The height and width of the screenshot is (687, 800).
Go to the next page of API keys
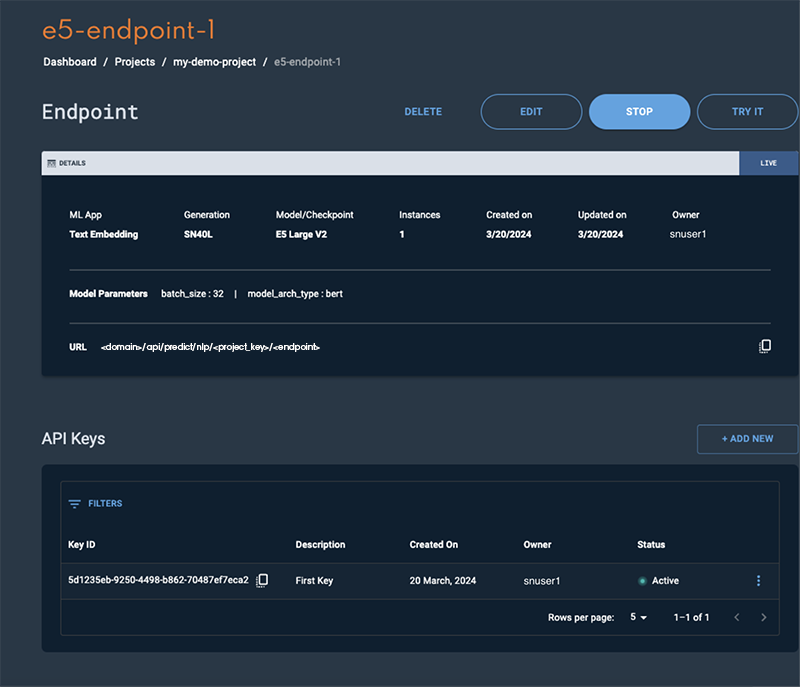[763, 617]
